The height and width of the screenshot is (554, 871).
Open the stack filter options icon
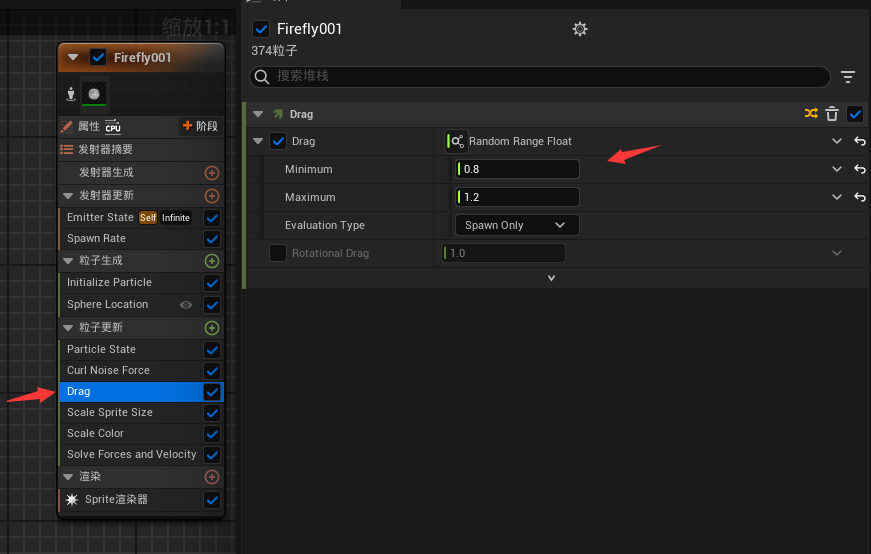(x=848, y=77)
